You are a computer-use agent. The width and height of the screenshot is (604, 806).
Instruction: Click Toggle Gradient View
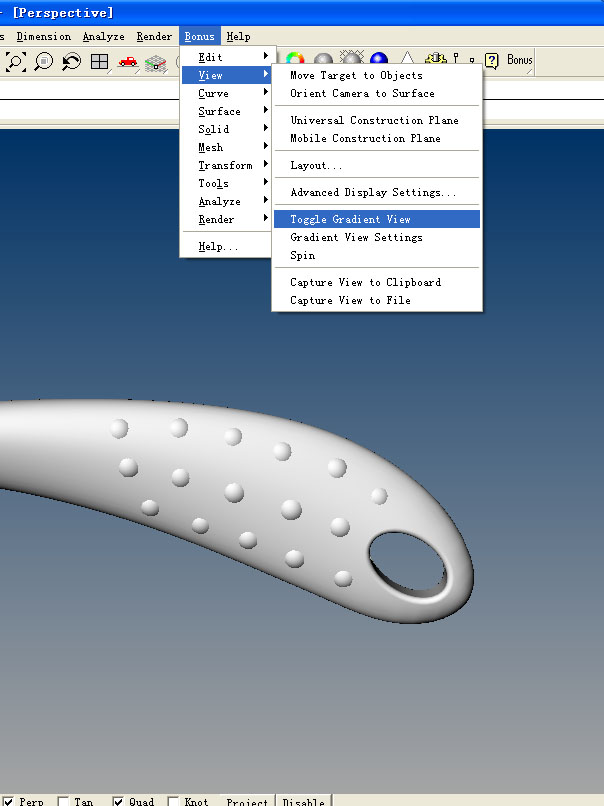pos(377,219)
